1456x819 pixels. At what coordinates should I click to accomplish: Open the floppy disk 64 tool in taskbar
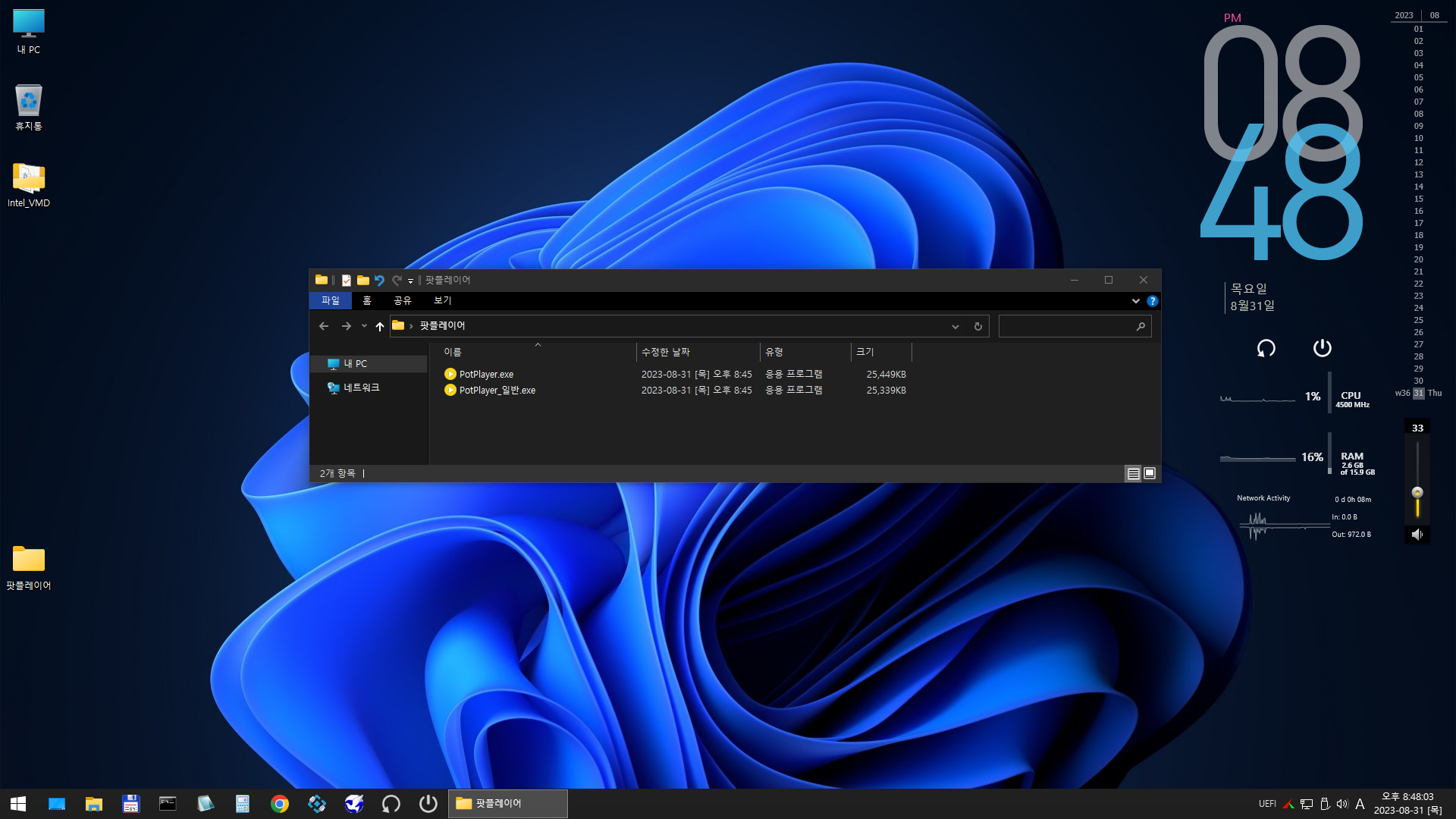[131, 804]
